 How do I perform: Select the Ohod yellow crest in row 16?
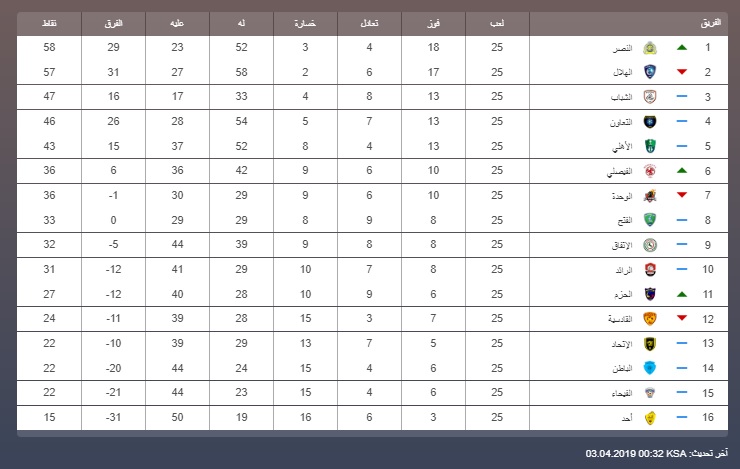tap(650, 418)
